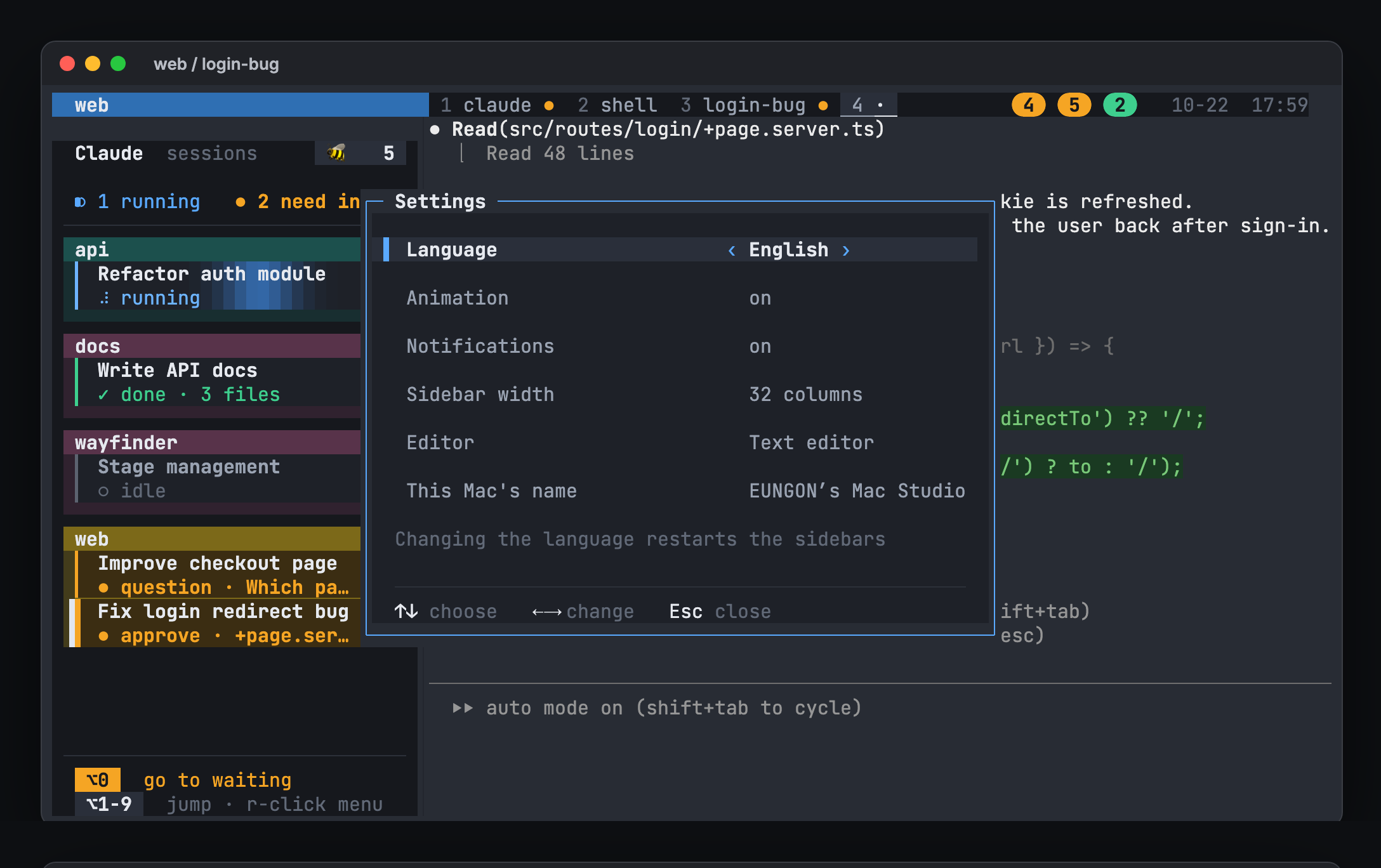The width and height of the screenshot is (1381, 868).
Task: Switch to next language with right chevron
Action: [x=846, y=250]
